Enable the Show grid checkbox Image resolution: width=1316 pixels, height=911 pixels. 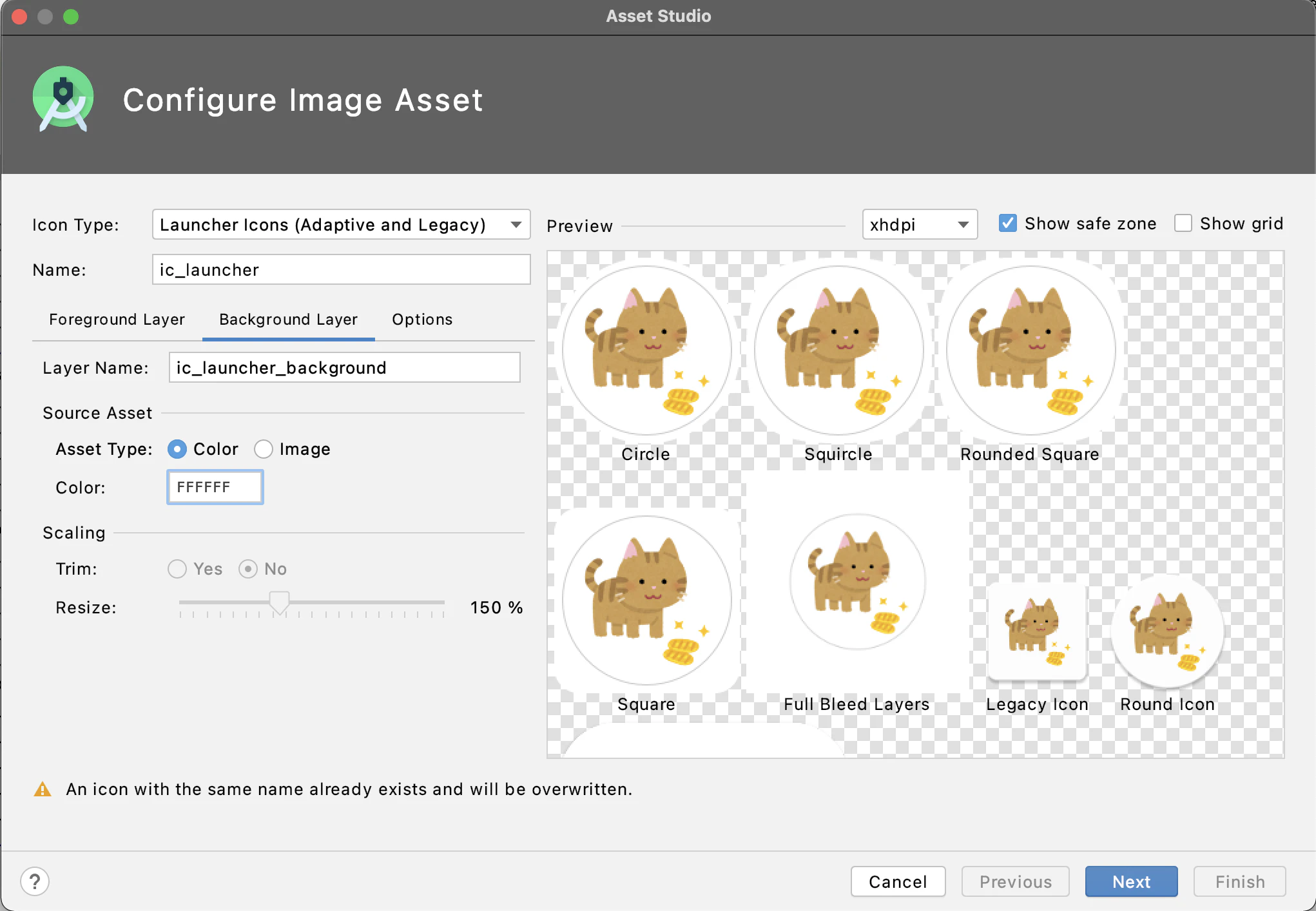1183,224
